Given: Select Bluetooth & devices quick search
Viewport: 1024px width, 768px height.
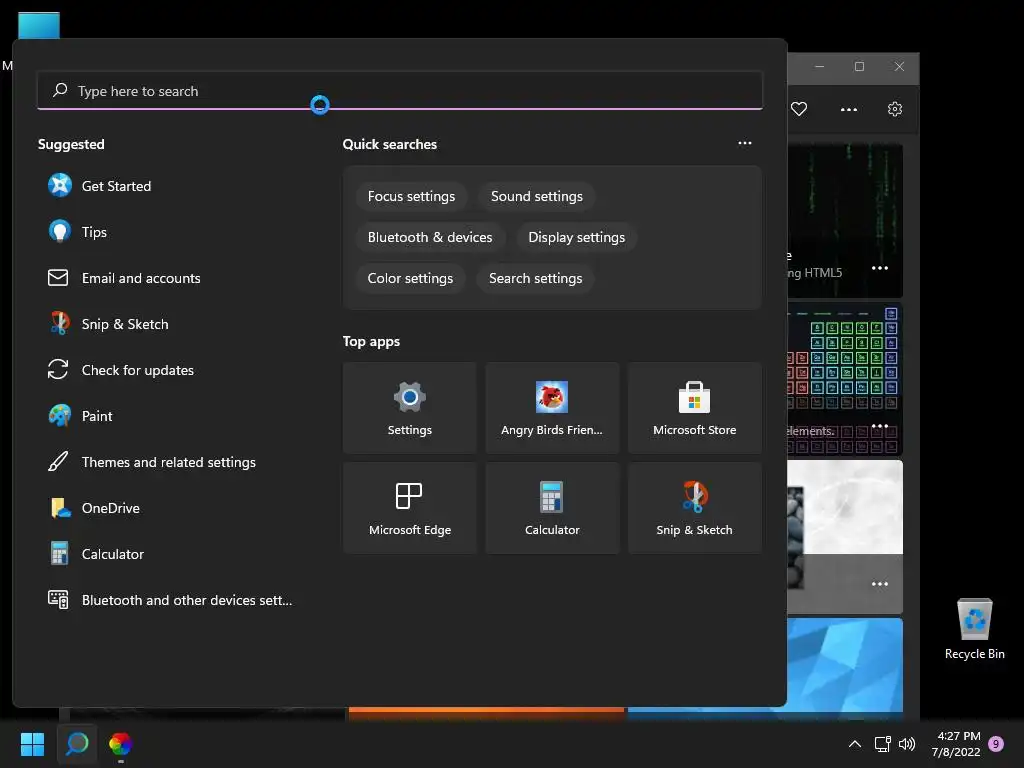Looking at the screenshot, I should coord(430,238).
